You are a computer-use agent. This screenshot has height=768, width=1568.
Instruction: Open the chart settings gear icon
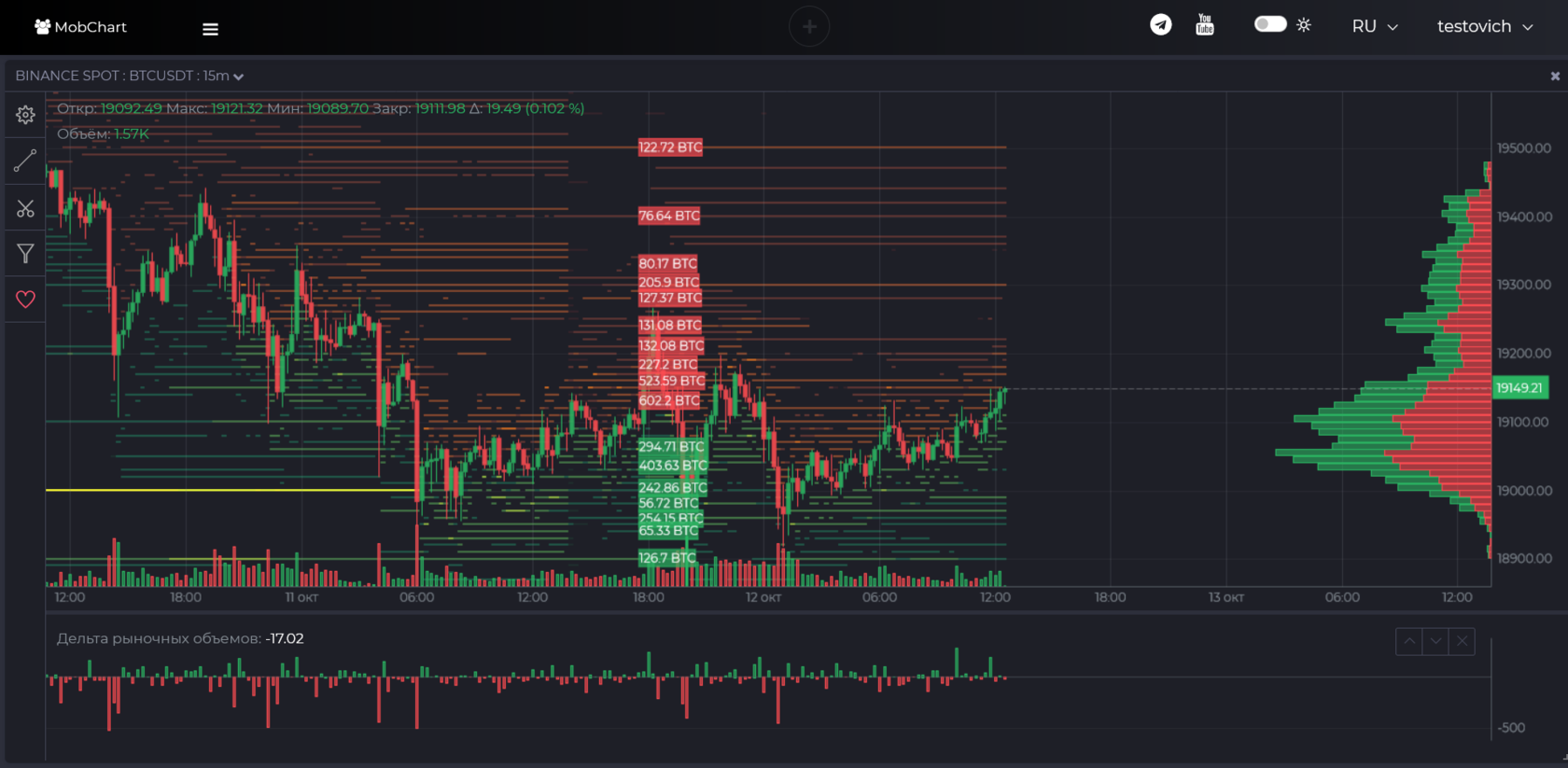[x=25, y=115]
